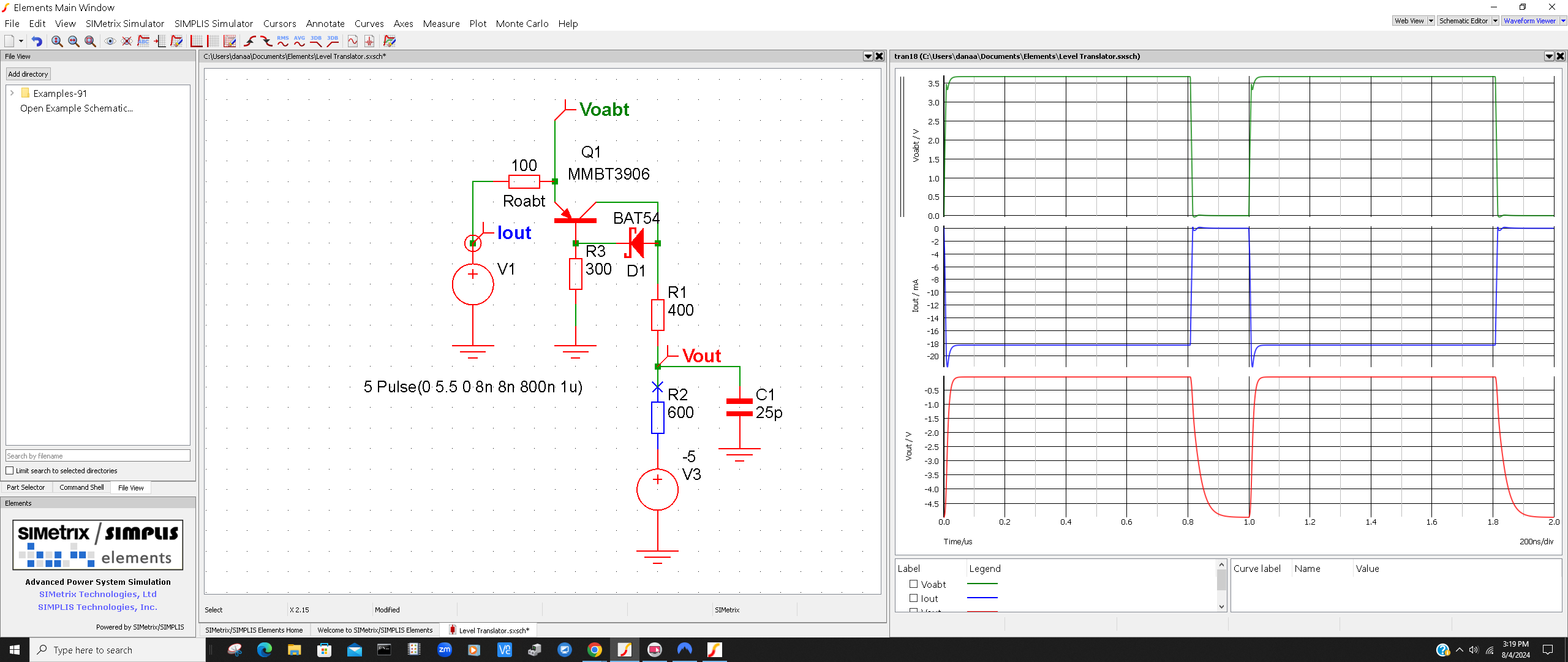1568x662 pixels.
Task: Open the SIMPLIS Simulator menu
Action: (x=214, y=23)
